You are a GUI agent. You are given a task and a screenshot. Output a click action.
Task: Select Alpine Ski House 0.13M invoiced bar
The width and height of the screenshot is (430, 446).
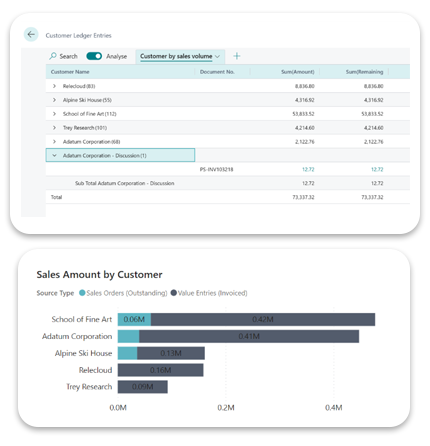pos(171,353)
